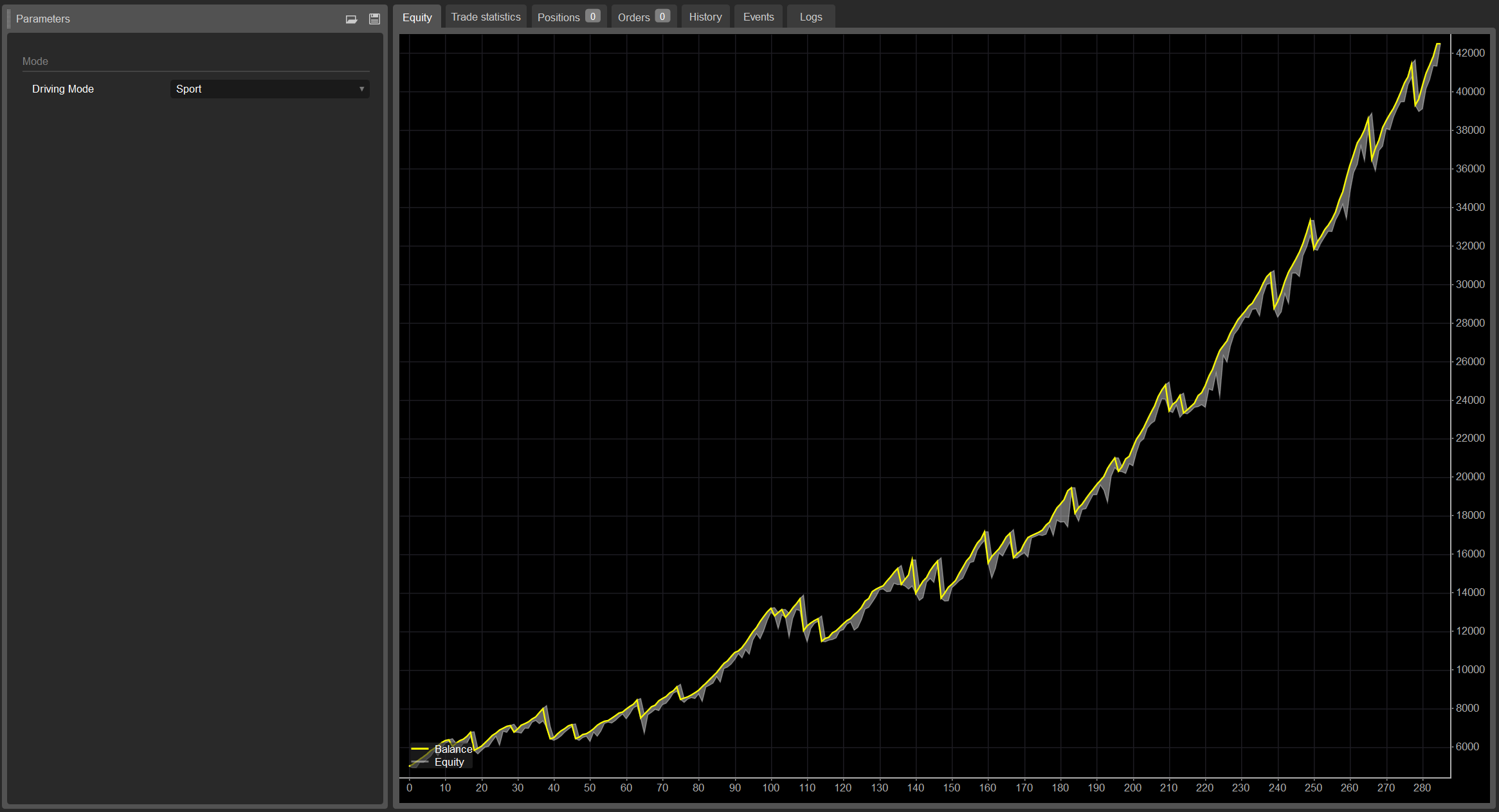Image resolution: width=1499 pixels, height=812 pixels.
Task: Select the History tab
Action: pos(705,17)
